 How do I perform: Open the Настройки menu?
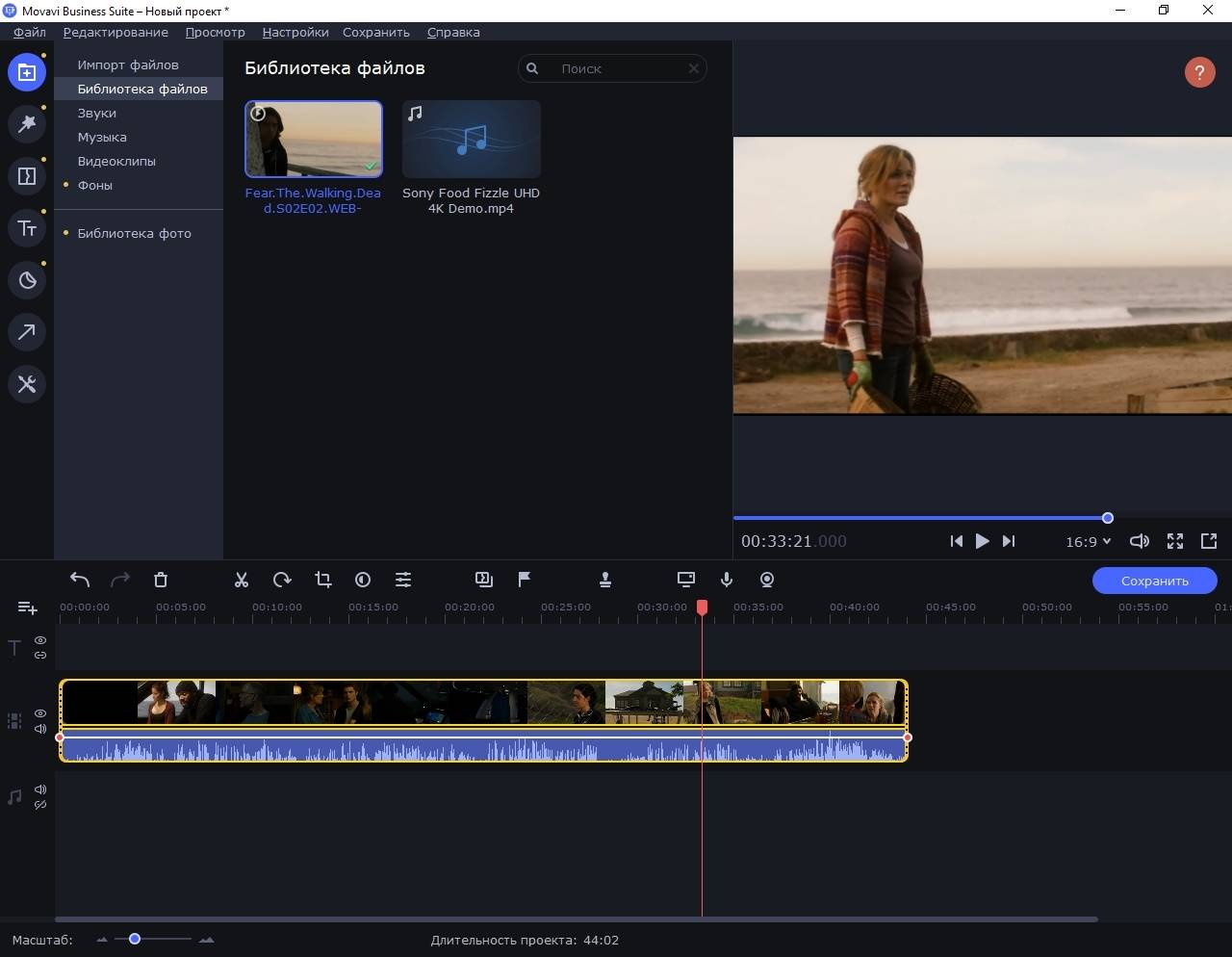coord(295,32)
